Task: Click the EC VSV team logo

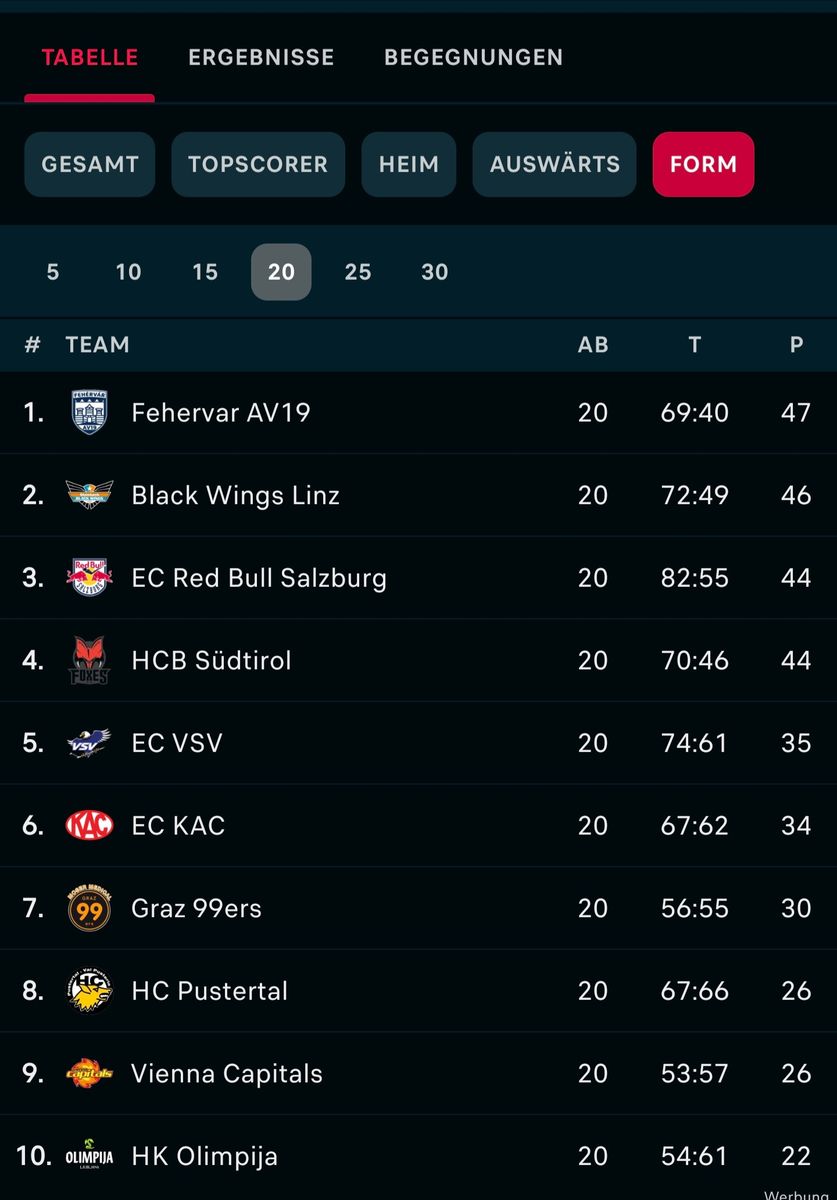Action: pyautogui.click(x=89, y=743)
